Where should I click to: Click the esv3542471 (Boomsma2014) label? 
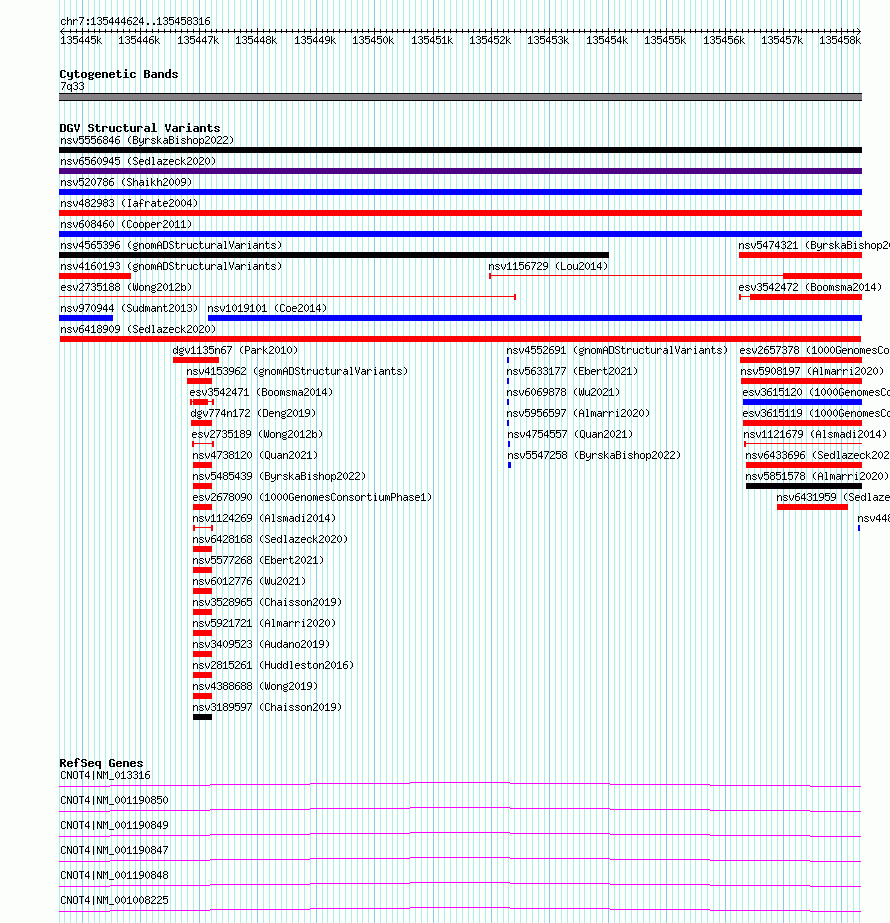261,392
